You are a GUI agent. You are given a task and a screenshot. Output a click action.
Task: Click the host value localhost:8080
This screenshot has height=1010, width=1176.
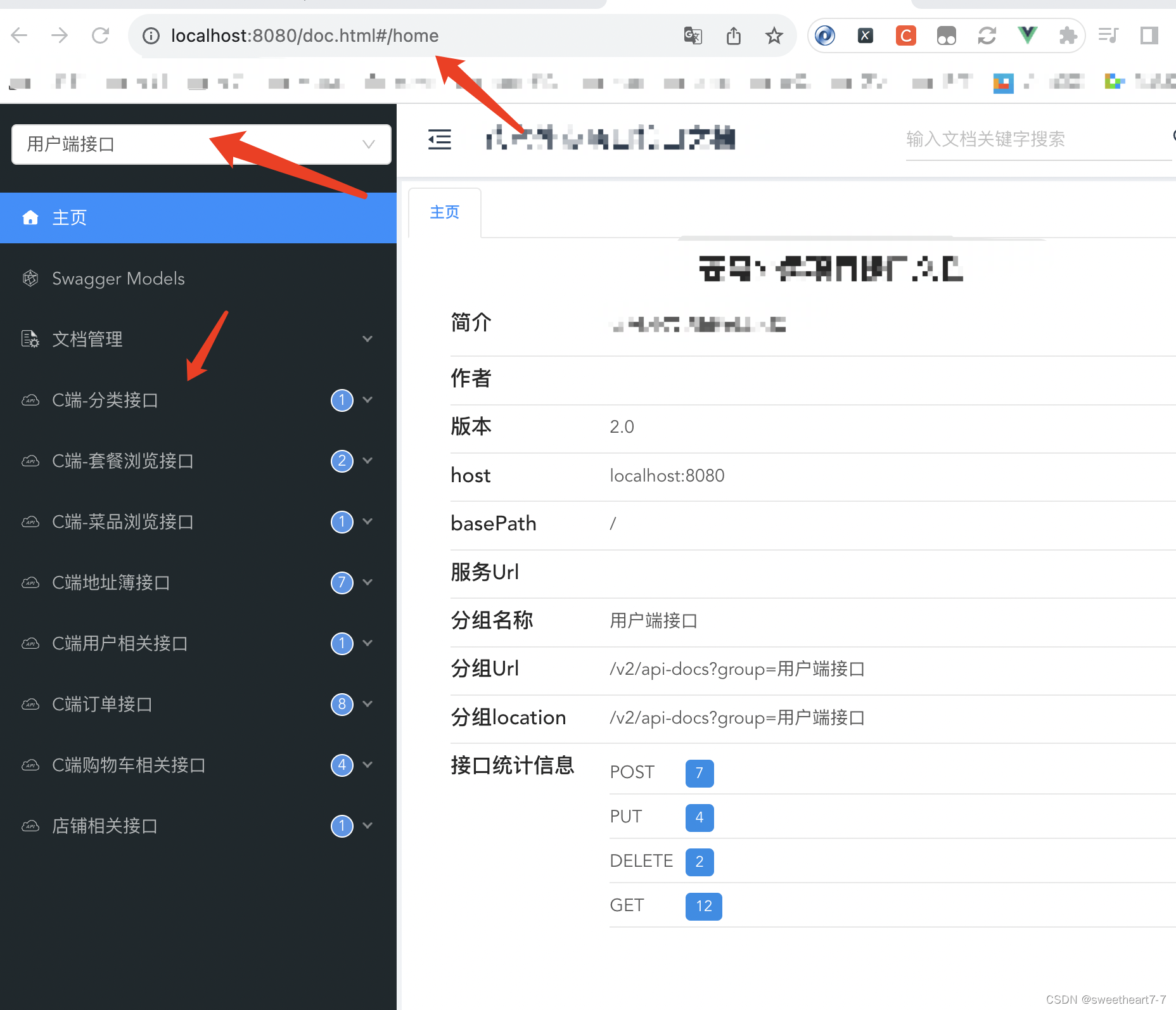click(667, 476)
